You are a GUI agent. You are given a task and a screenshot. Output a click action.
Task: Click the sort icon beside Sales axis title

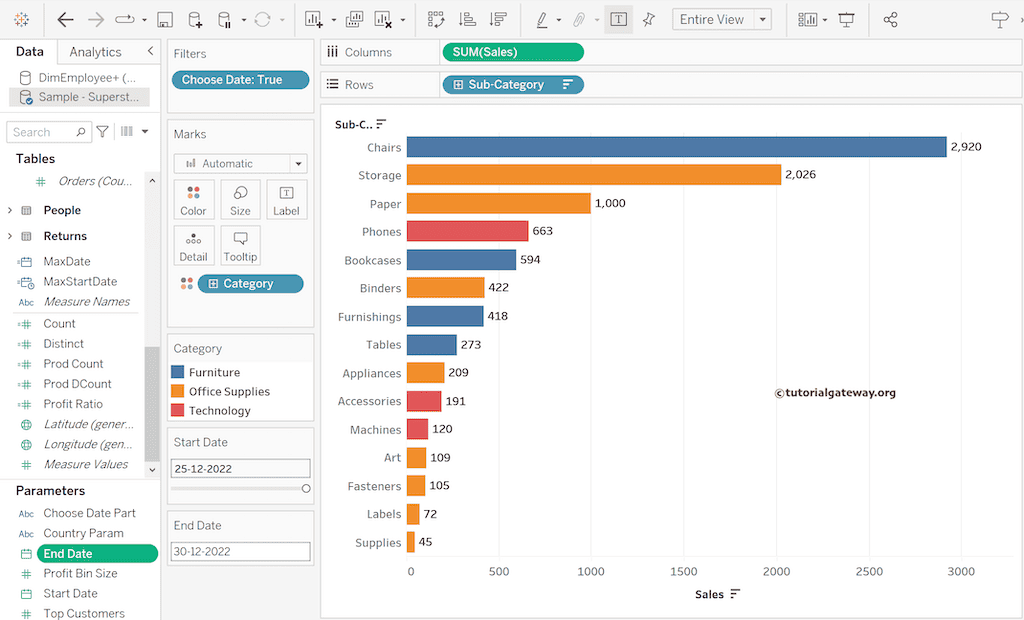[x=736, y=594]
